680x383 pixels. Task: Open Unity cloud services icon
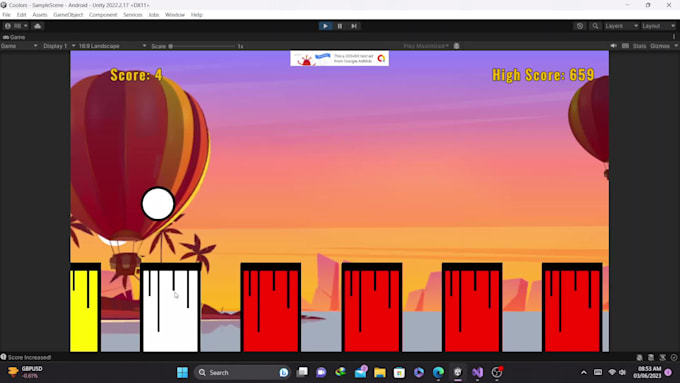[x=38, y=26]
